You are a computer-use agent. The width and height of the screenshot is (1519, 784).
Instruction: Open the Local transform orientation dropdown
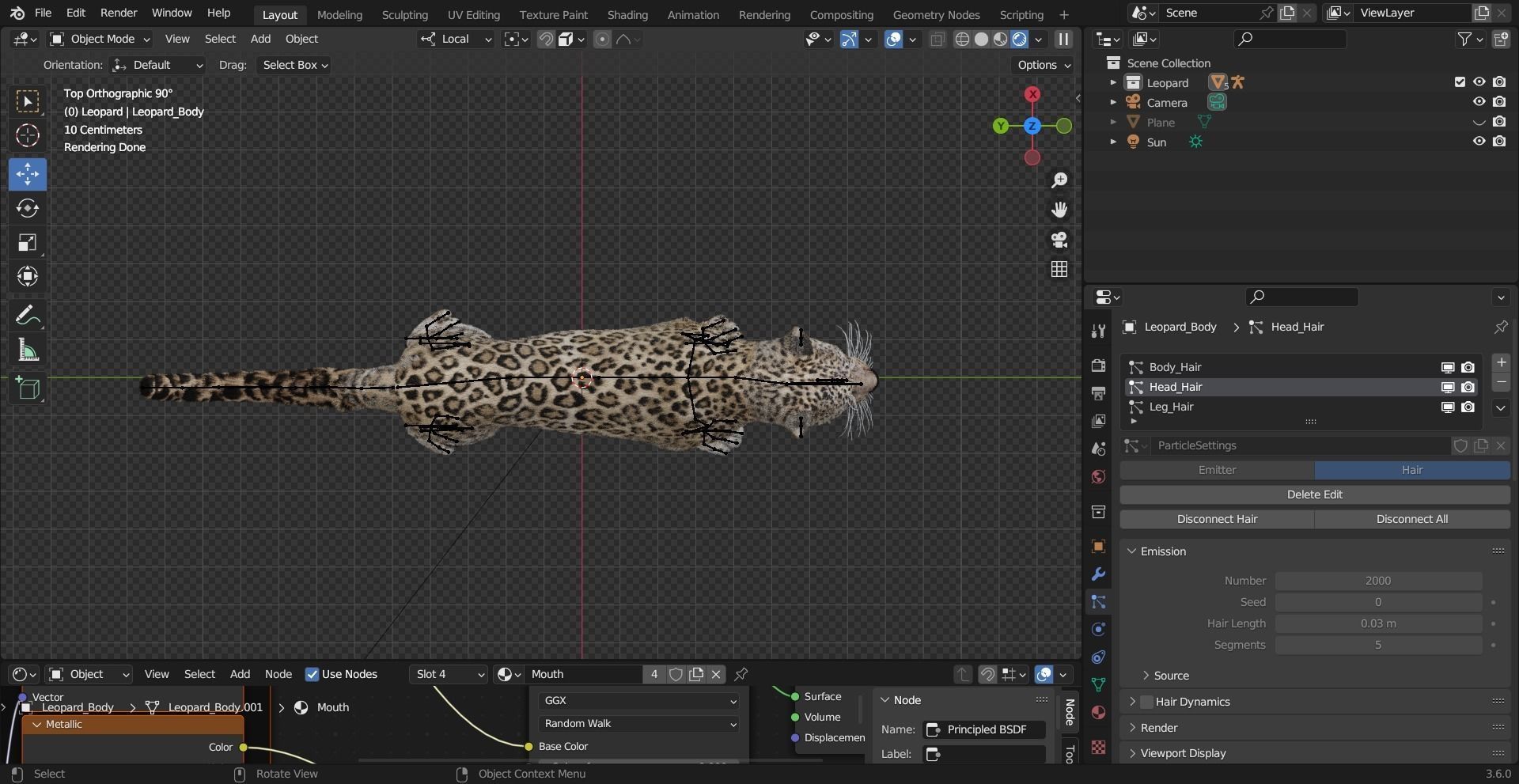(x=456, y=39)
